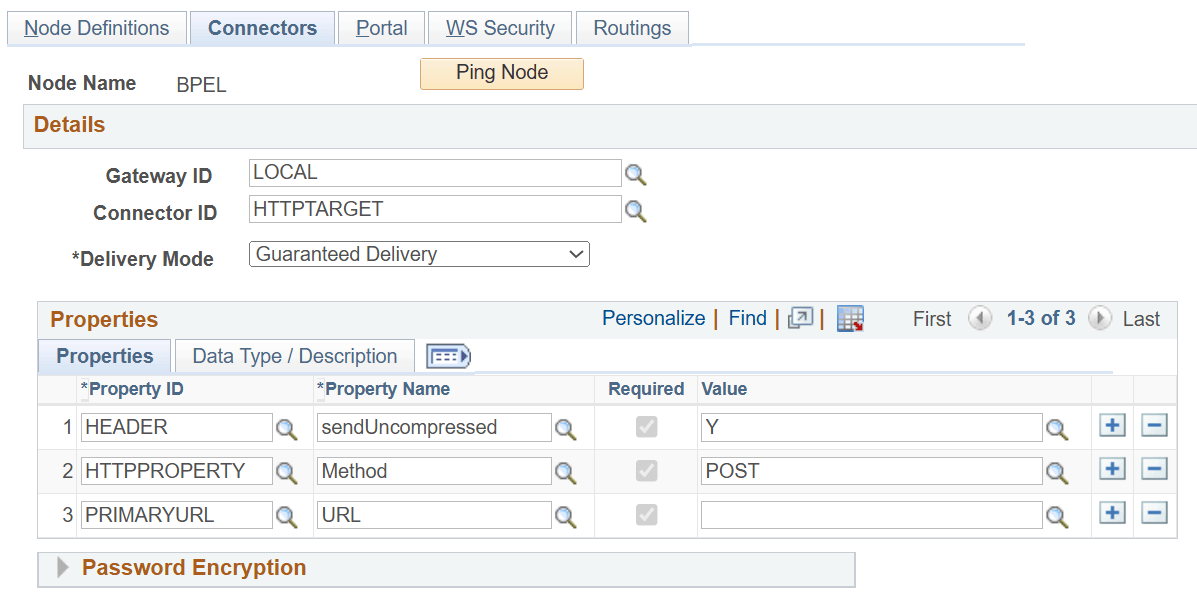Expand the Password Encryption section
Image resolution: width=1197 pixels, height=602 pixels.
point(62,567)
